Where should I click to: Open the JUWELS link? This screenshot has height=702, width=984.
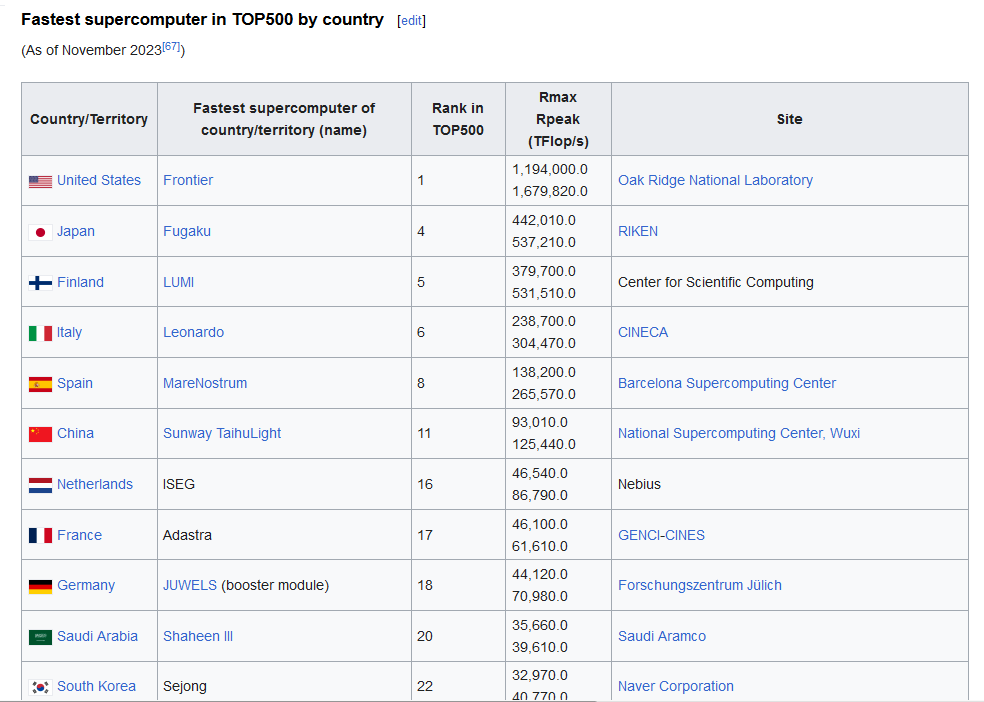190,585
